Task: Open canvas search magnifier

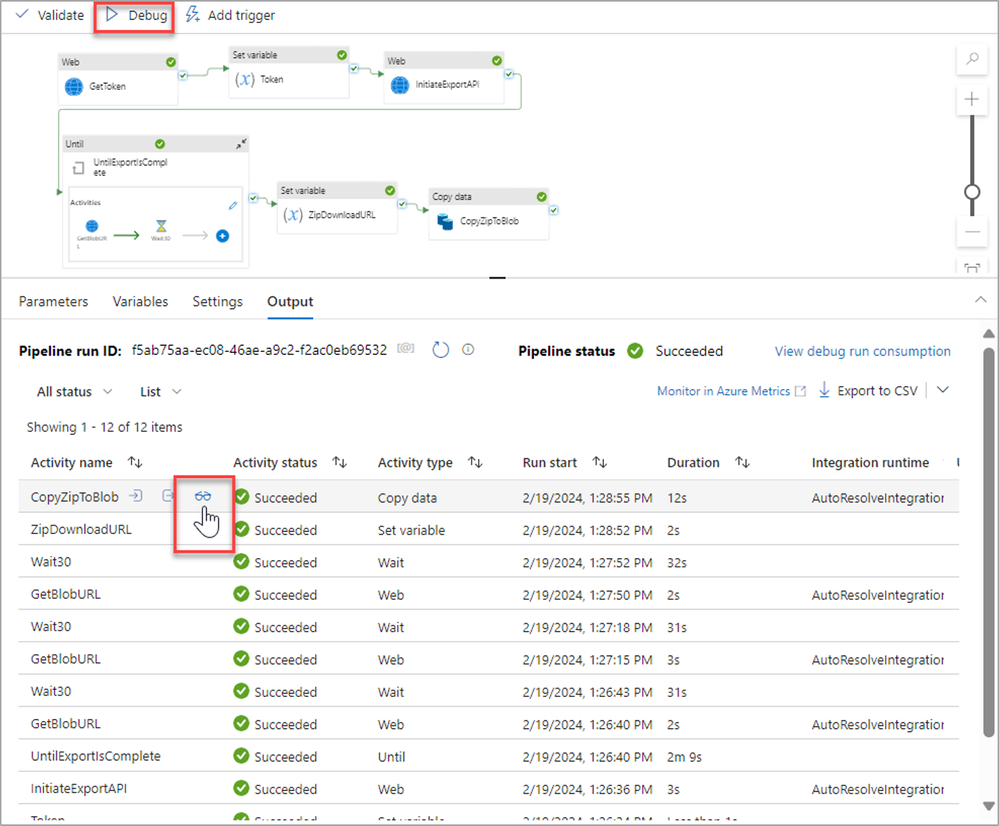Action: click(x=972, y=59)
